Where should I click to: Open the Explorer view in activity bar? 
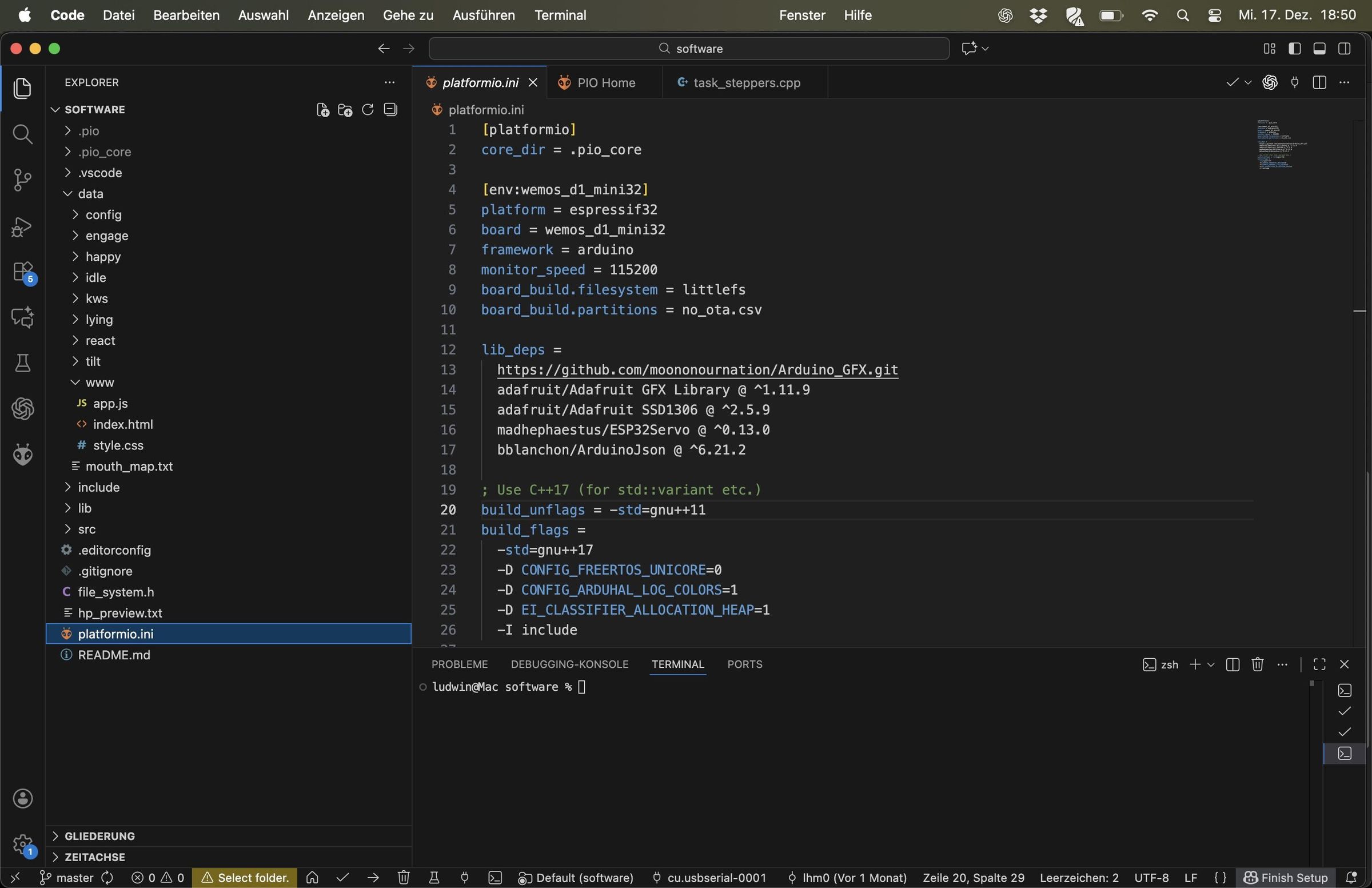[22, 88]
